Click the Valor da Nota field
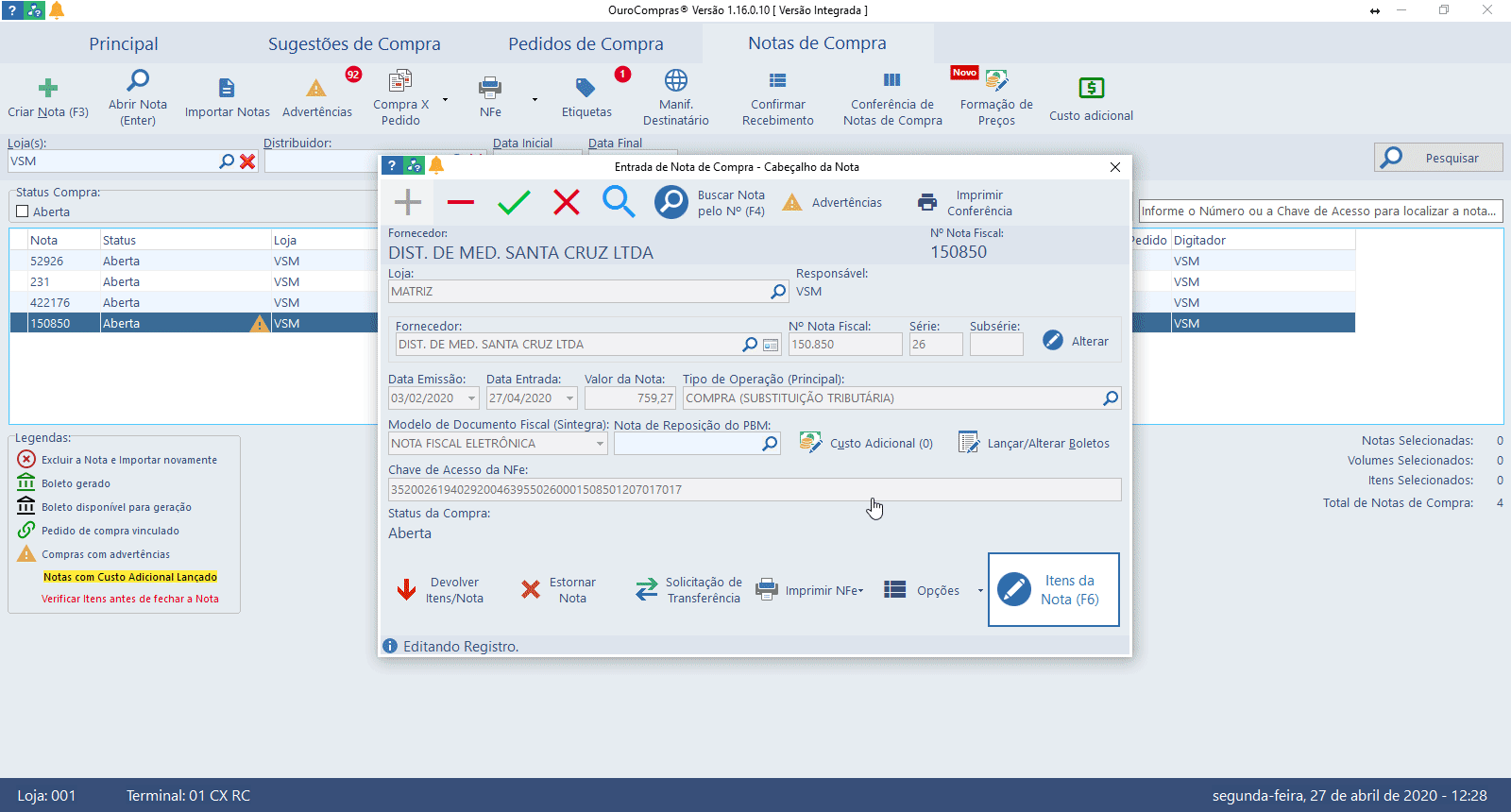Image resolution: width=1511 pixels, height=812 pixels. point(630,398)
